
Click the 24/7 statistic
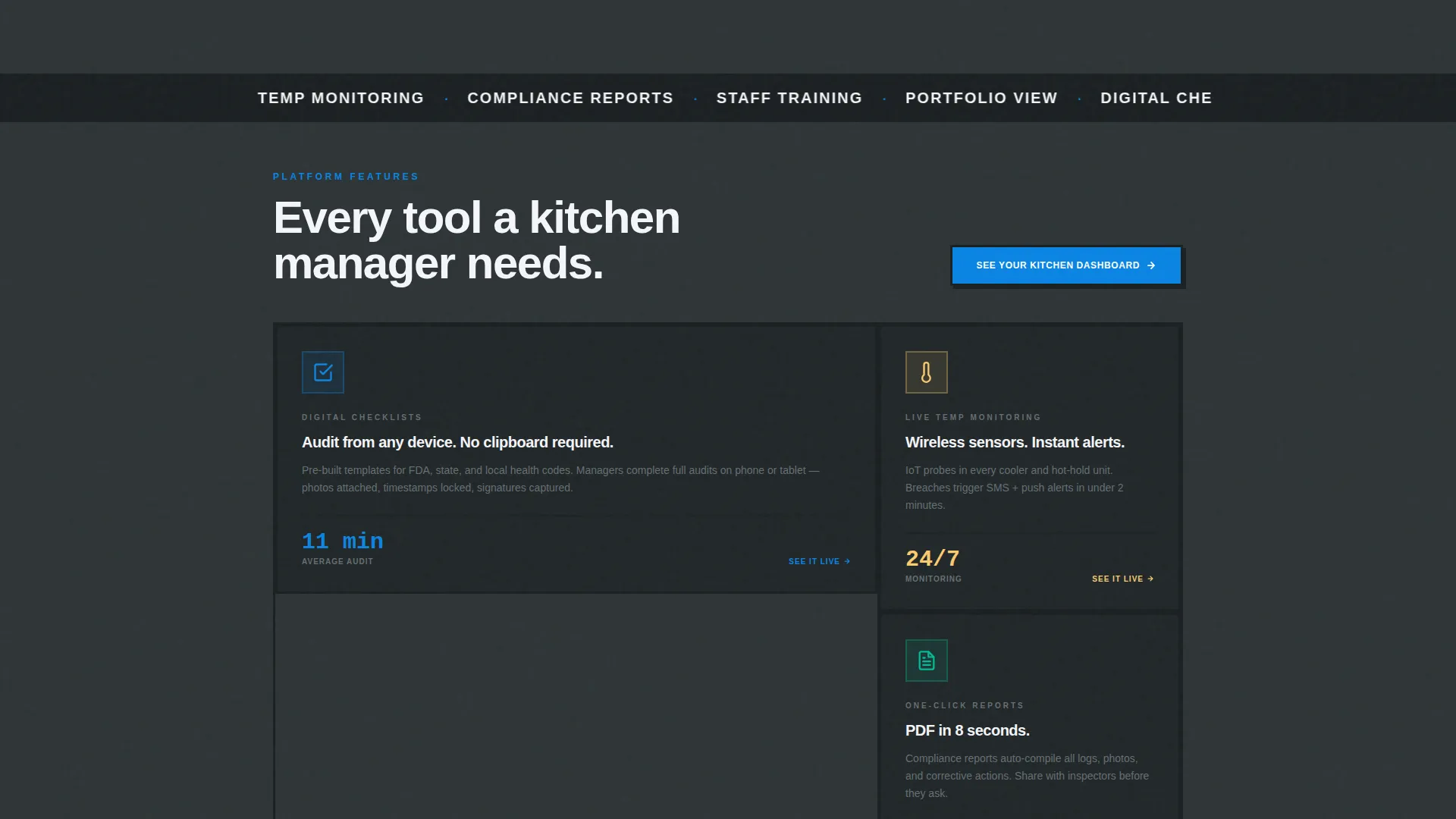point(933,559)
